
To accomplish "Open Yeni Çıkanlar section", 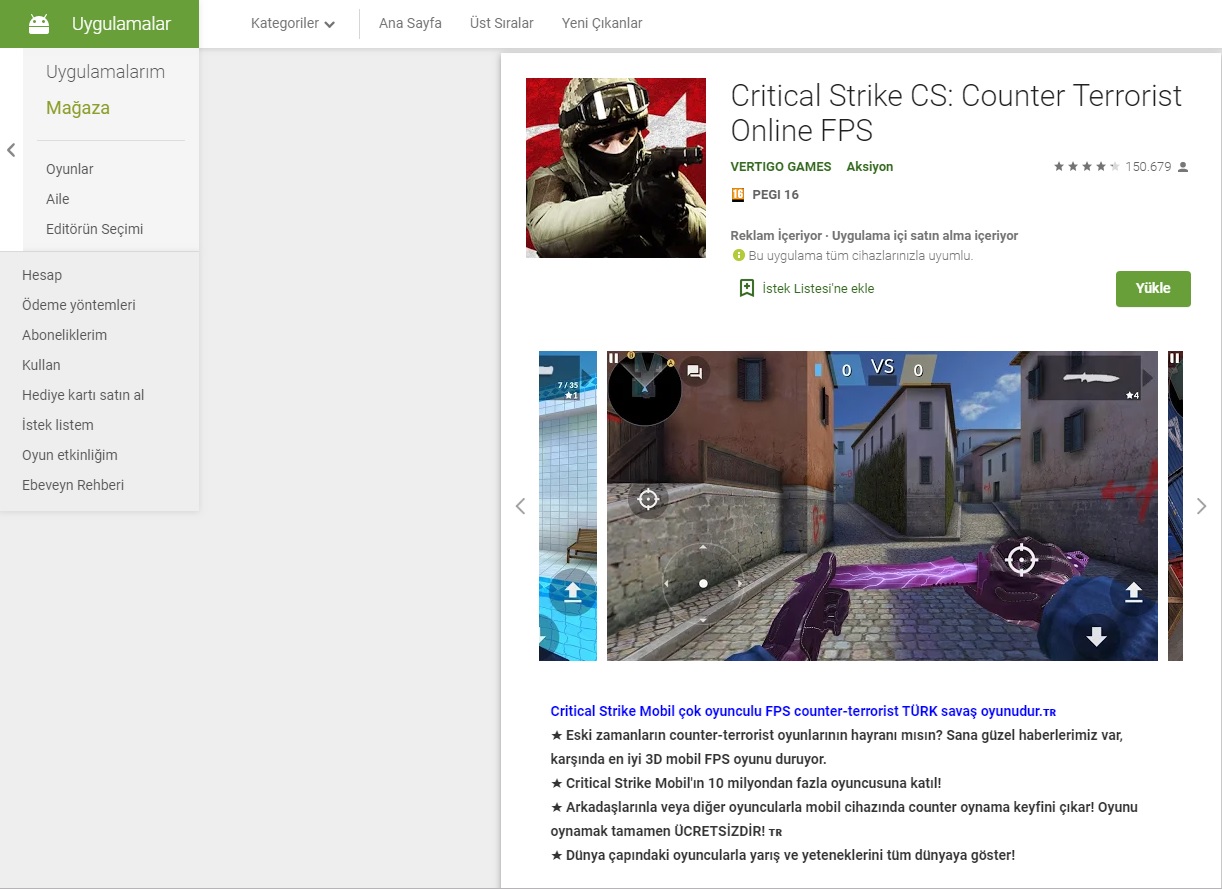I will tap(601, 22).
